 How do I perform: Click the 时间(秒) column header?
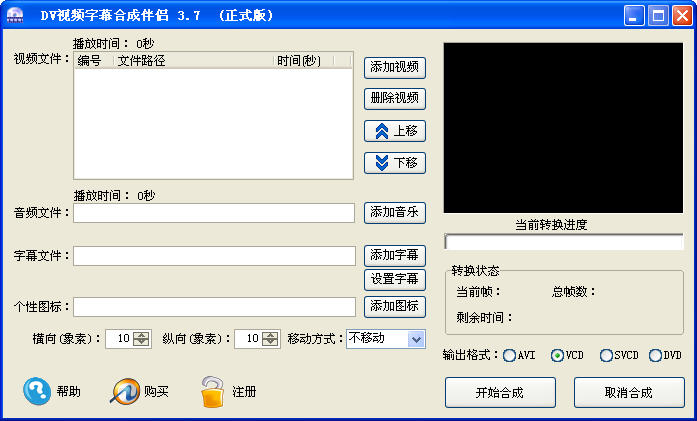click(x=303, y=60)
